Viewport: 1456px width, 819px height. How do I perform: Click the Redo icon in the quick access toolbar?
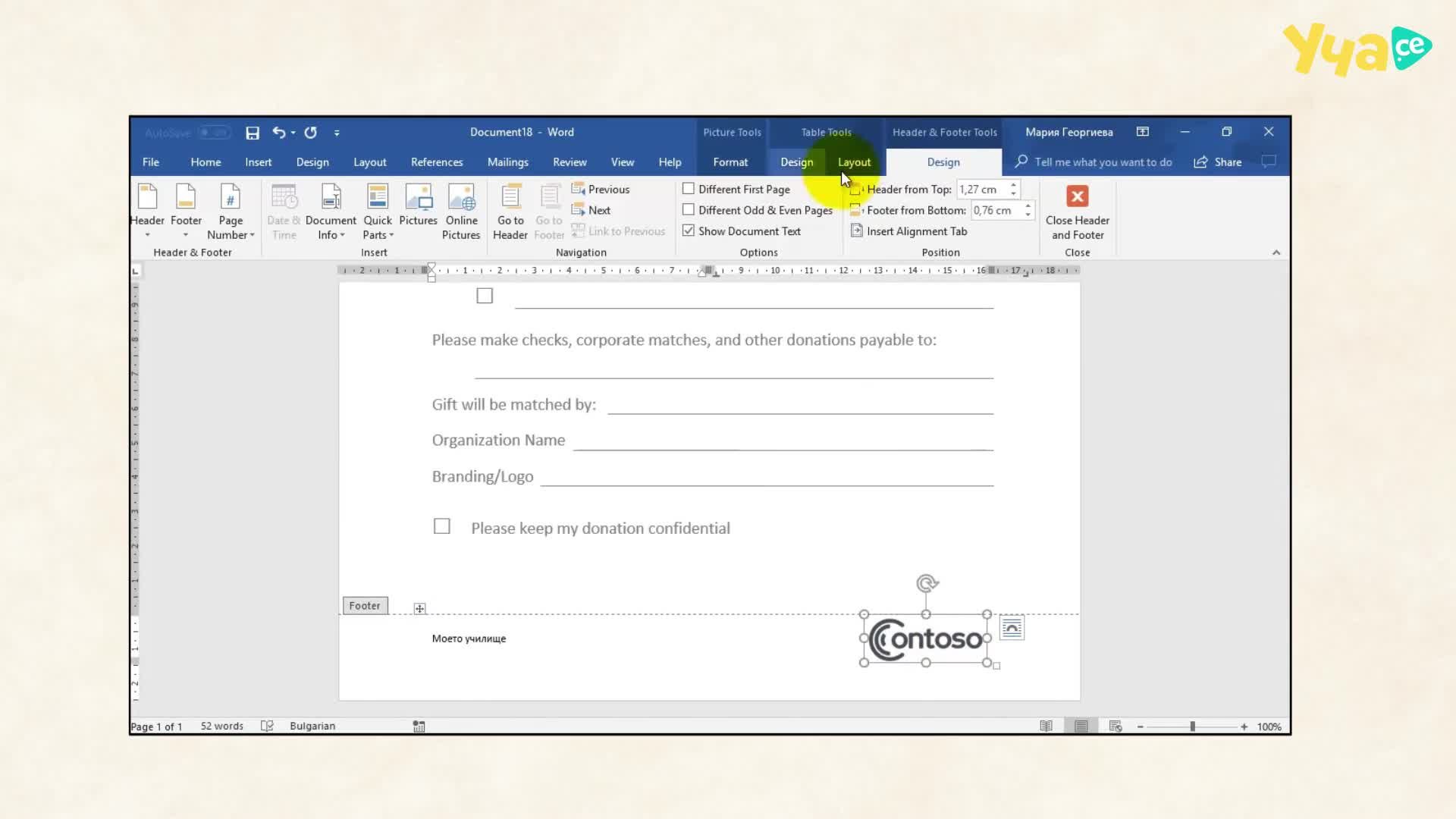click(311, 132)
